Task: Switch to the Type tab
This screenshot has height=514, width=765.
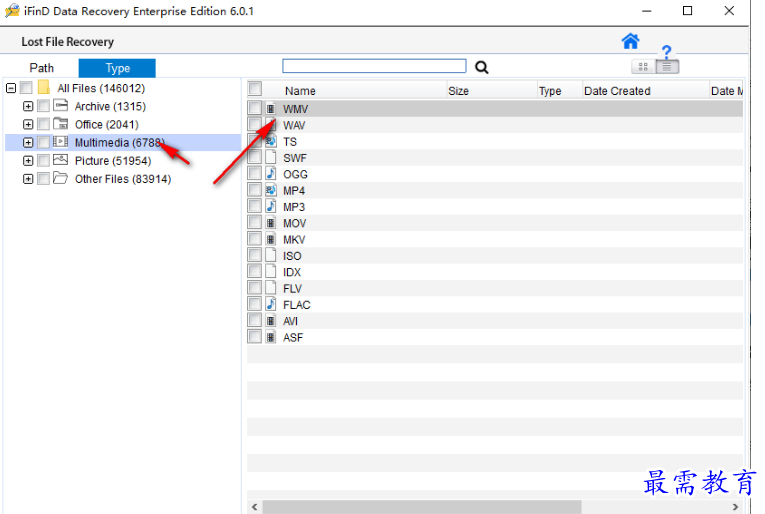Action: (117, 68)
